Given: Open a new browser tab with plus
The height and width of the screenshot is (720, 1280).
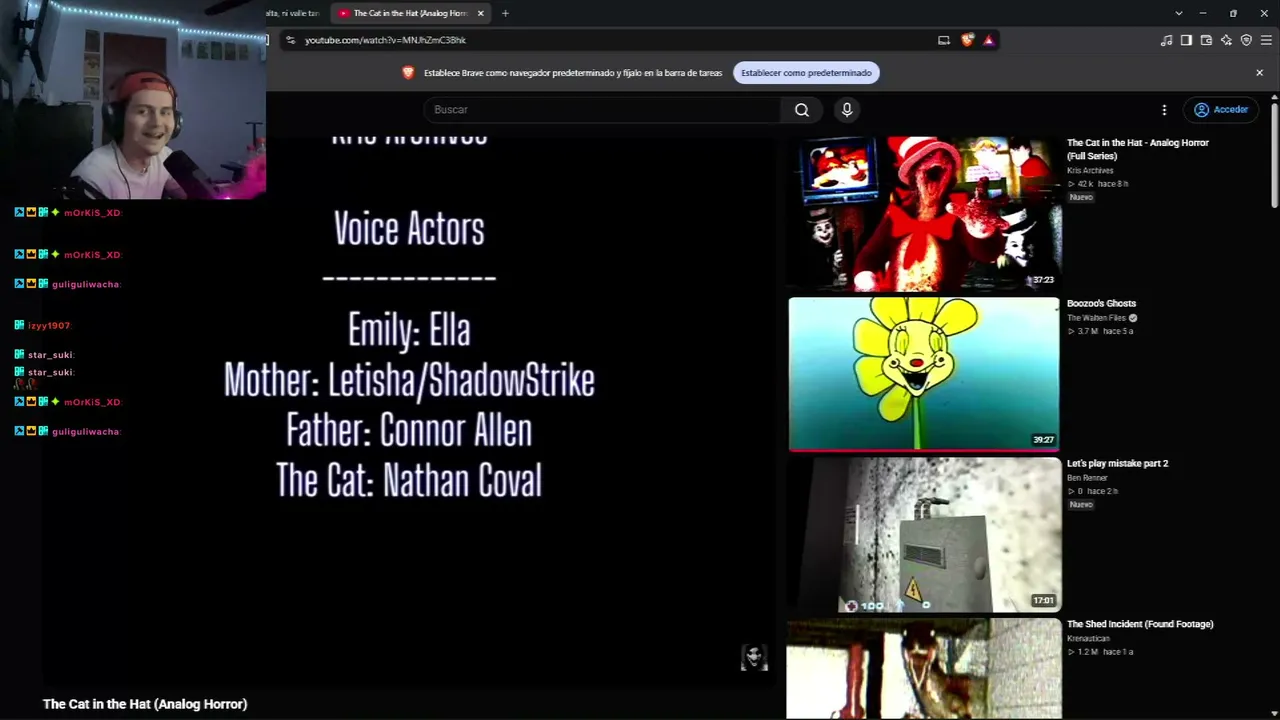Looking at the screenshot, I should pos(505,13).
